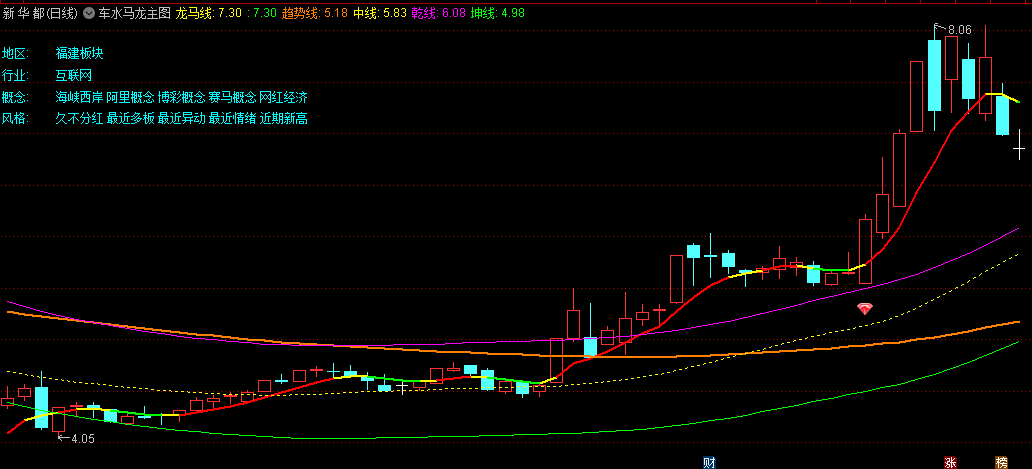This screenshot has height=469, width=1032.
Task: Click the 最近情绪 style tag
Action: (232, 119)
